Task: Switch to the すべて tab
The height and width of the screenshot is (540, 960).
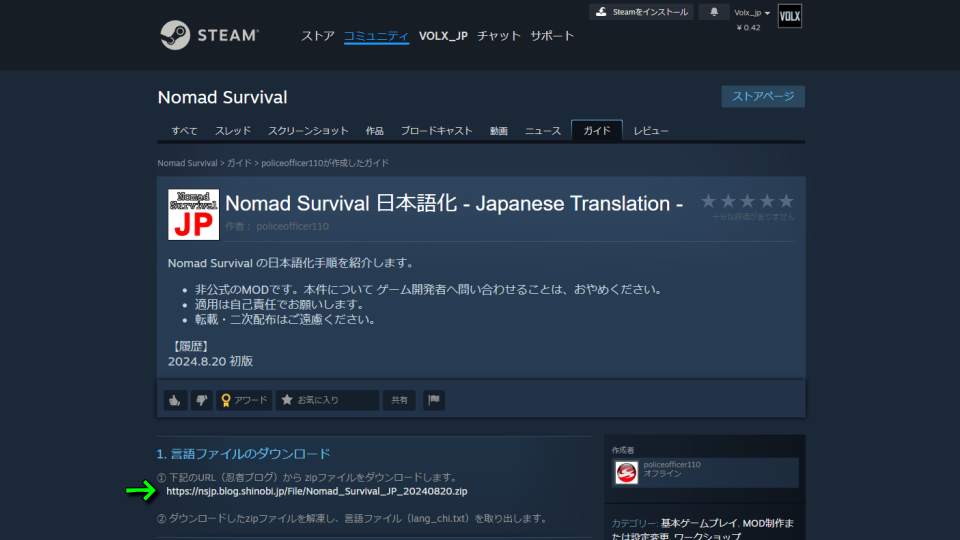Action: coord(184,130)
